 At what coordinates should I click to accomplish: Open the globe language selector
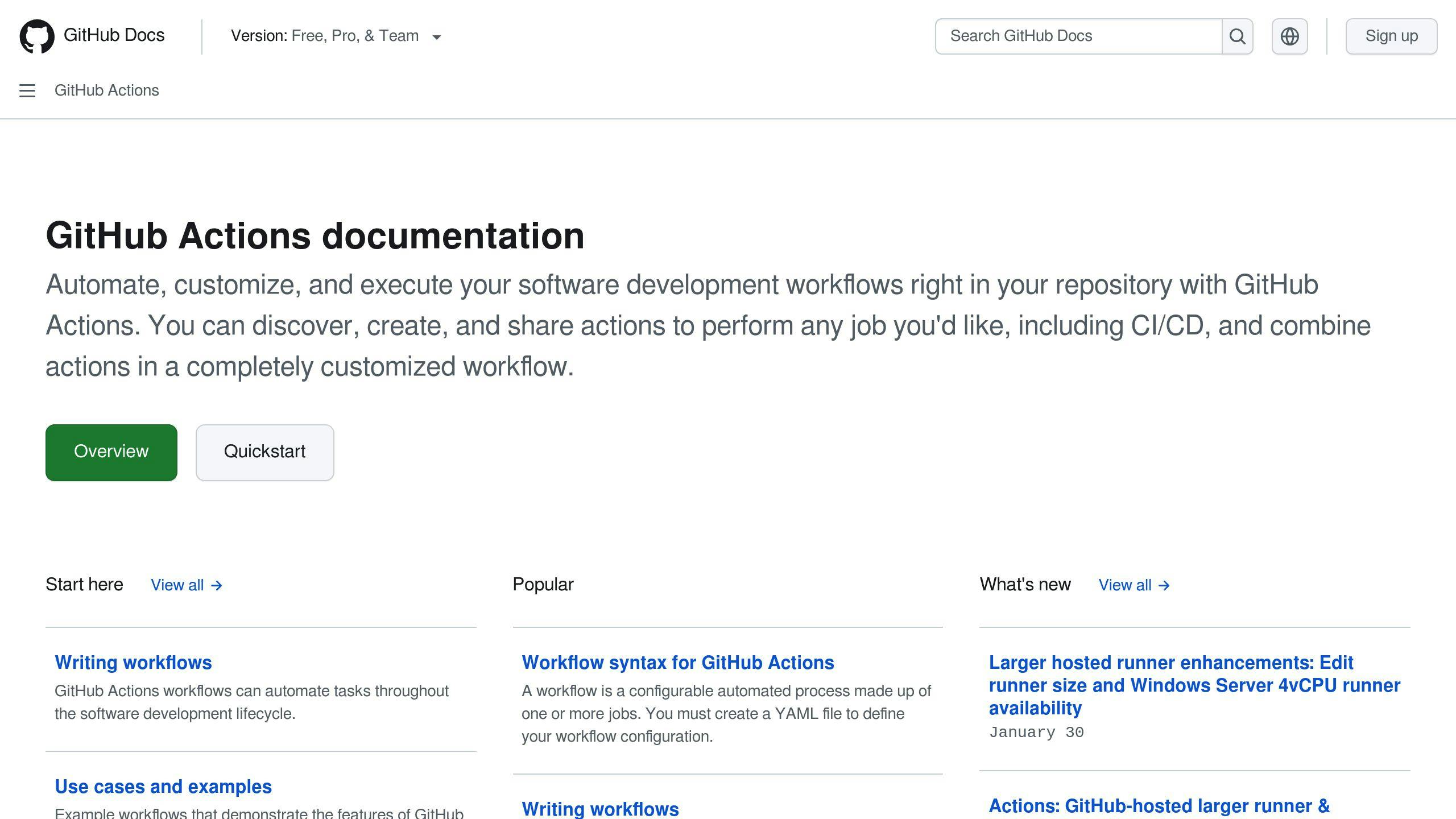click(1289, 36)
